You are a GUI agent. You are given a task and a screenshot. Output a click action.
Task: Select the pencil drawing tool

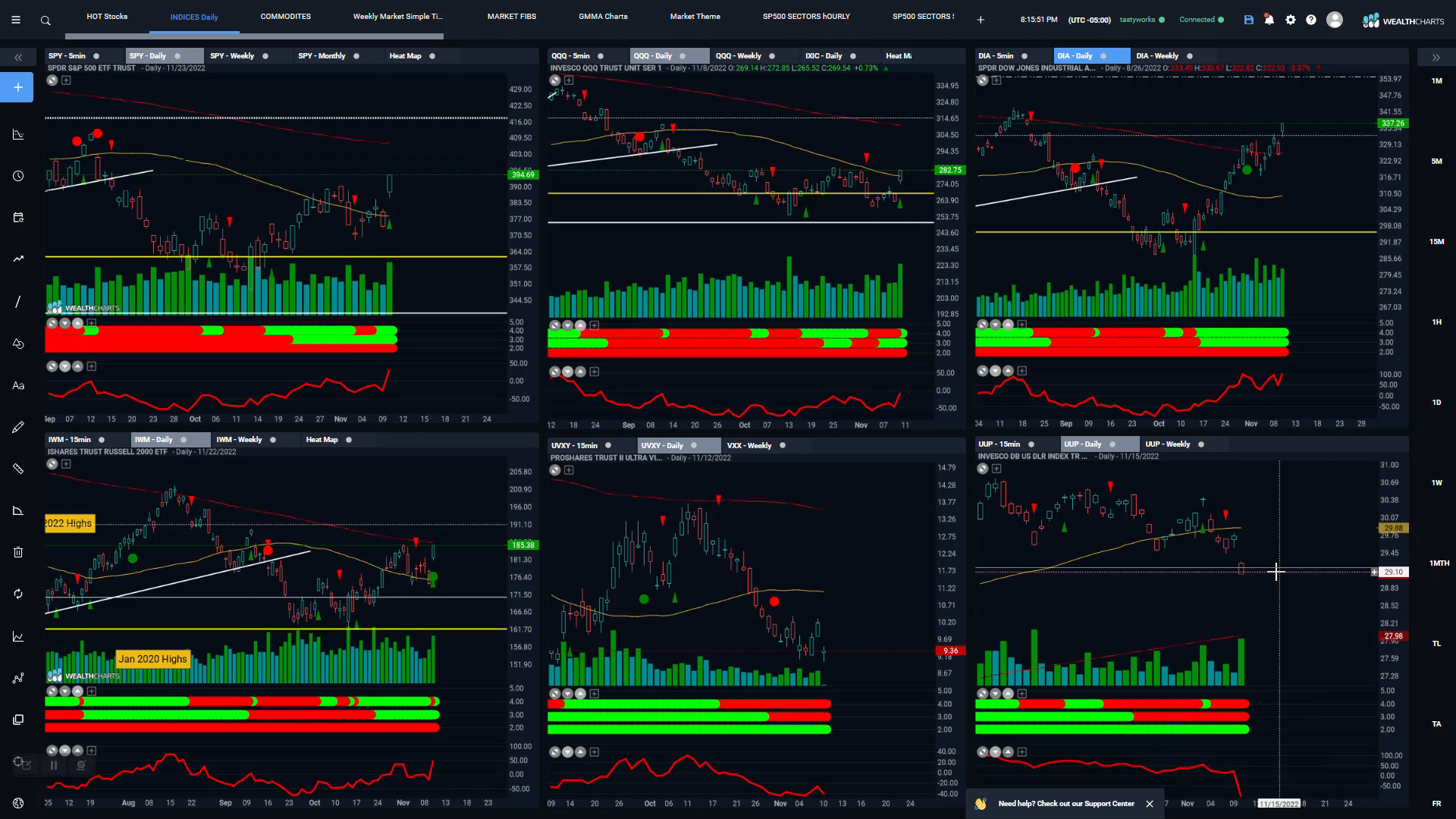18,427
